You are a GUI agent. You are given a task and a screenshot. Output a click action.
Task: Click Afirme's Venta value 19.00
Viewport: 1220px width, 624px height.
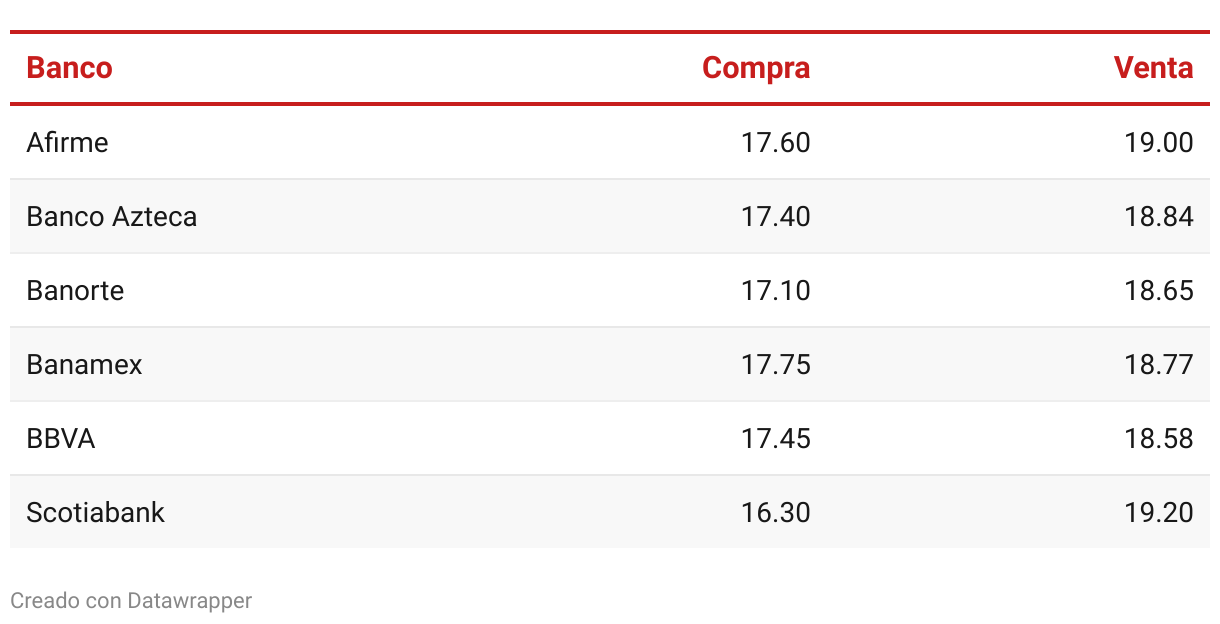pos(1159,142)
